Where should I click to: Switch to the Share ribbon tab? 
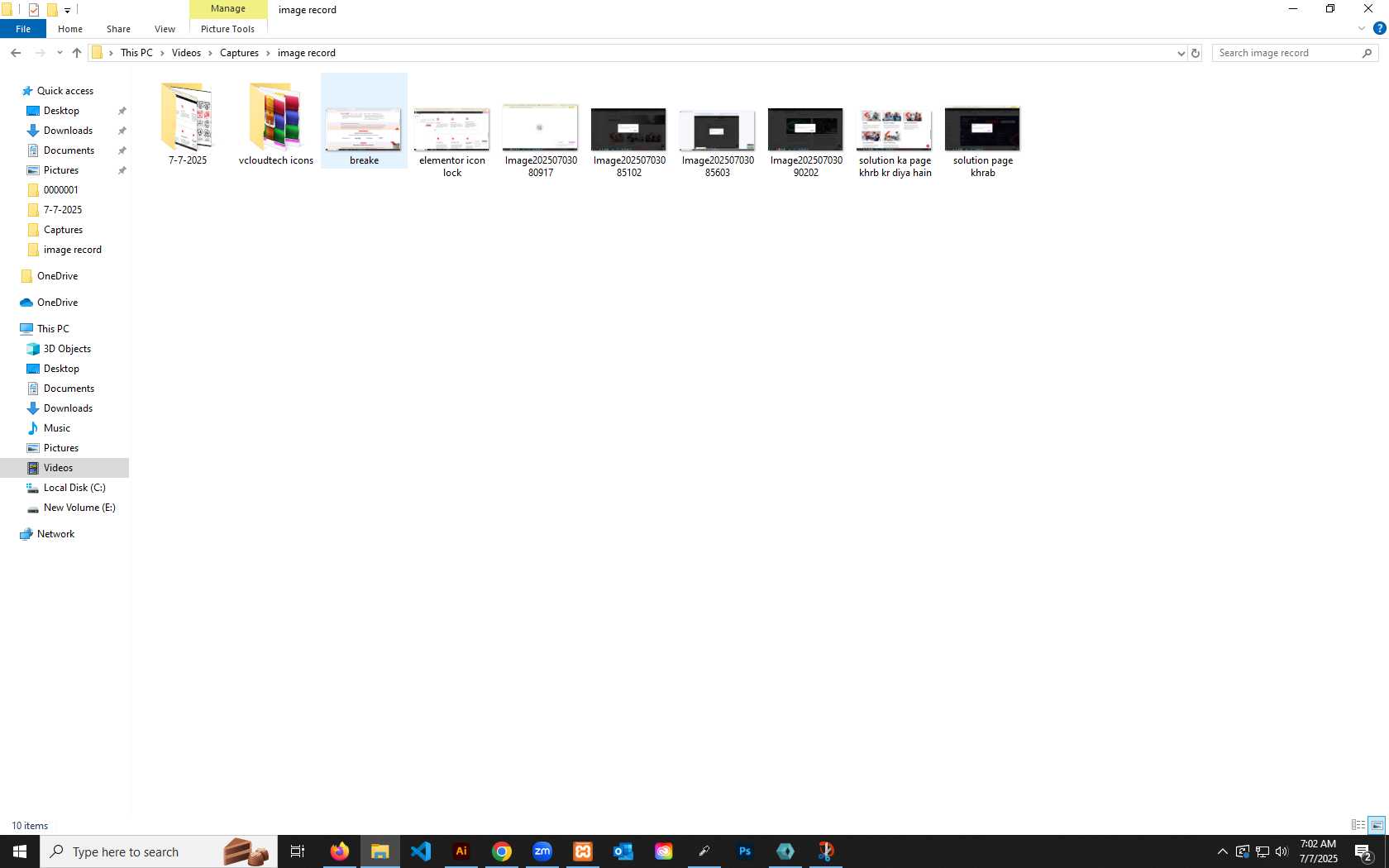(x=118, y=29)
